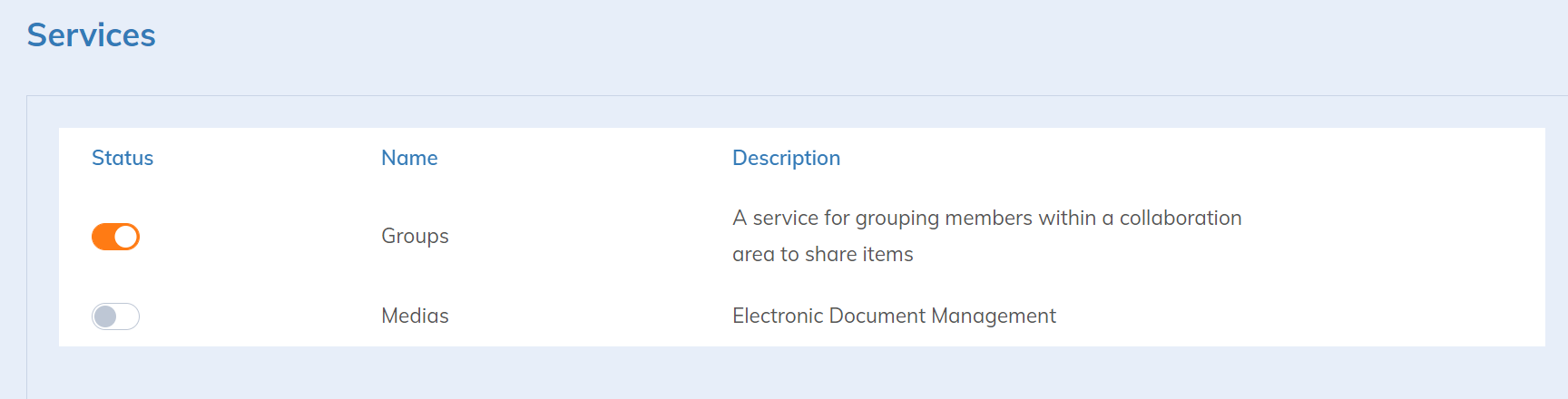This screenshot has height=399, width=1568.
Task: Click the white knob on the orange Groups switch
Action: tap(126, 237)
